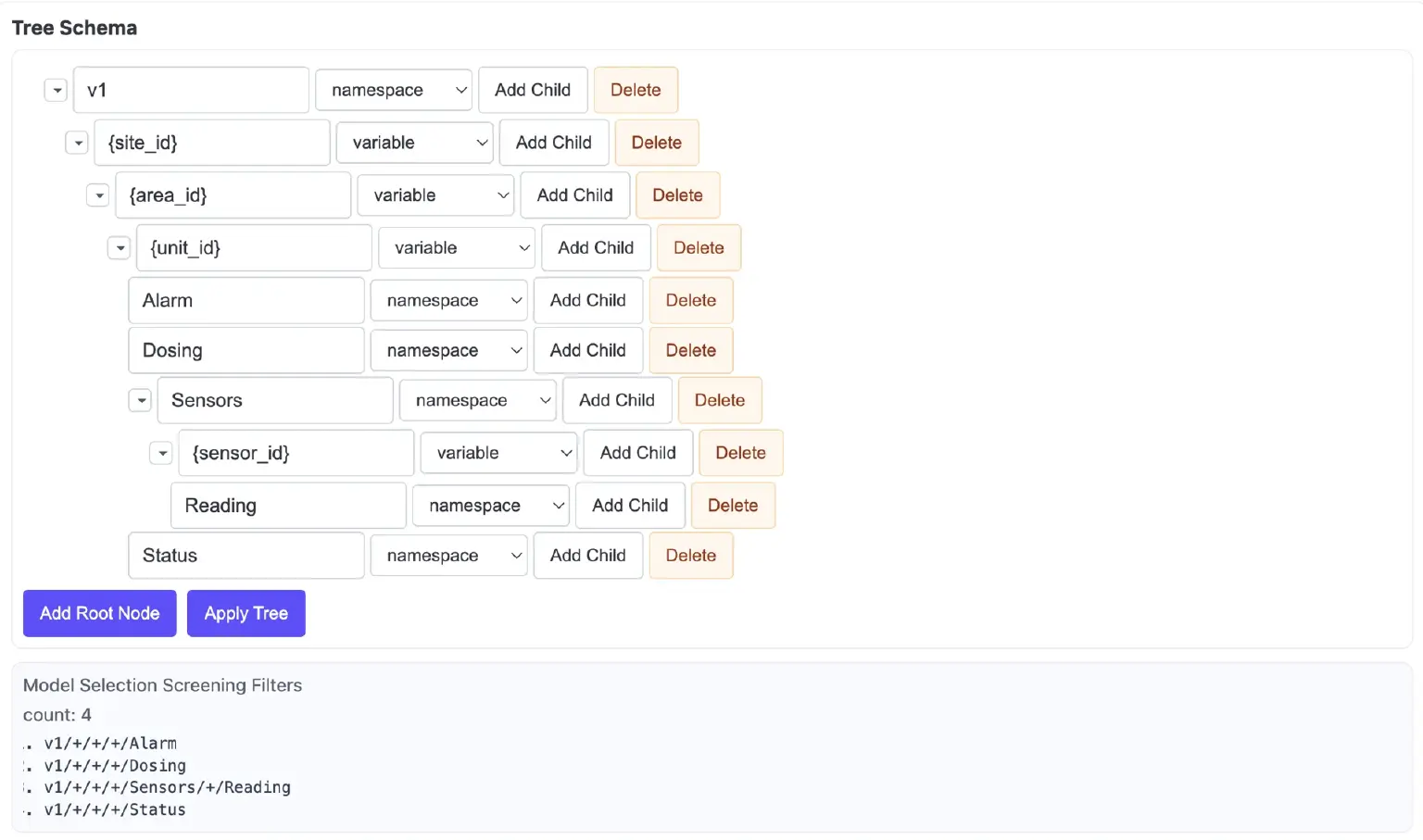1423x840 pixels.
Task: Edit the Status name field
Action: 246,556
